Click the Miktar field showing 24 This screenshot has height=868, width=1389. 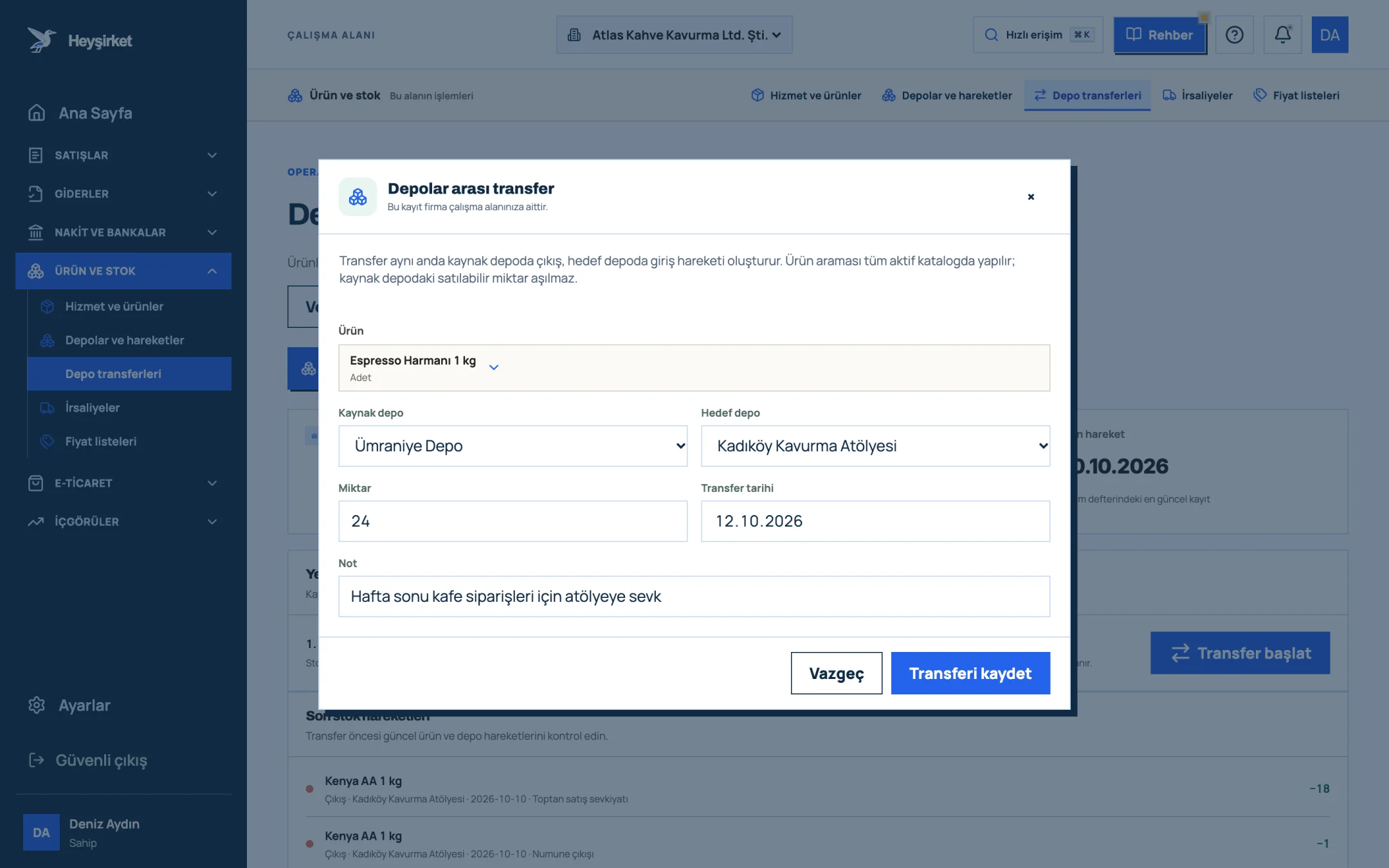(x=513, y=521)
